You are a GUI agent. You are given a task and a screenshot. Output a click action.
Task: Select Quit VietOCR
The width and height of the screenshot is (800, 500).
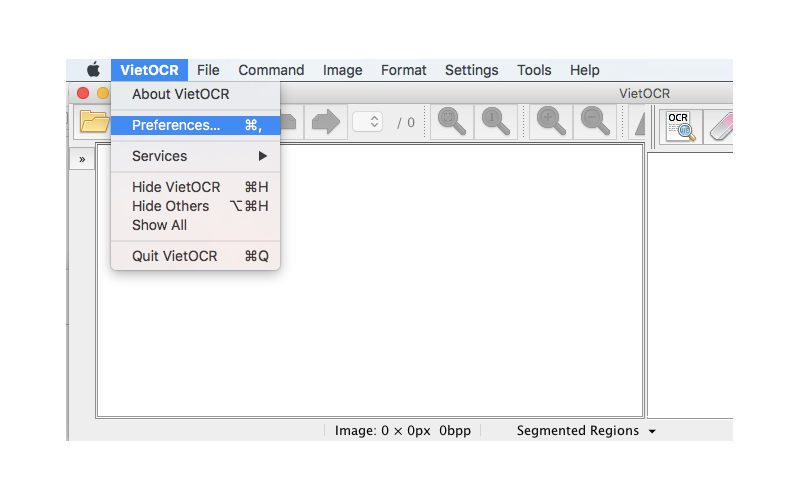[x=195, y=256]
